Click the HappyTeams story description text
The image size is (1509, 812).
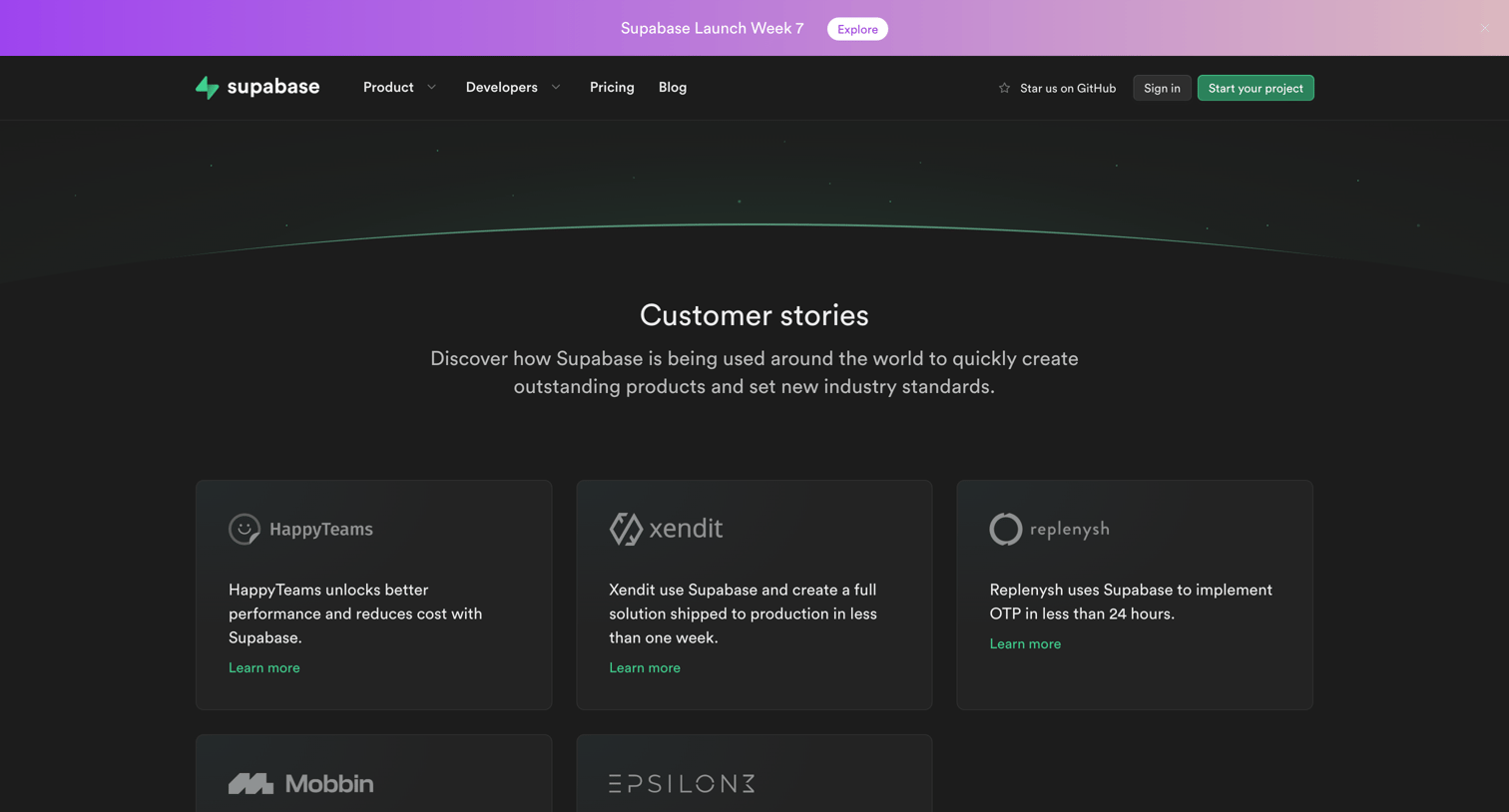355,613
